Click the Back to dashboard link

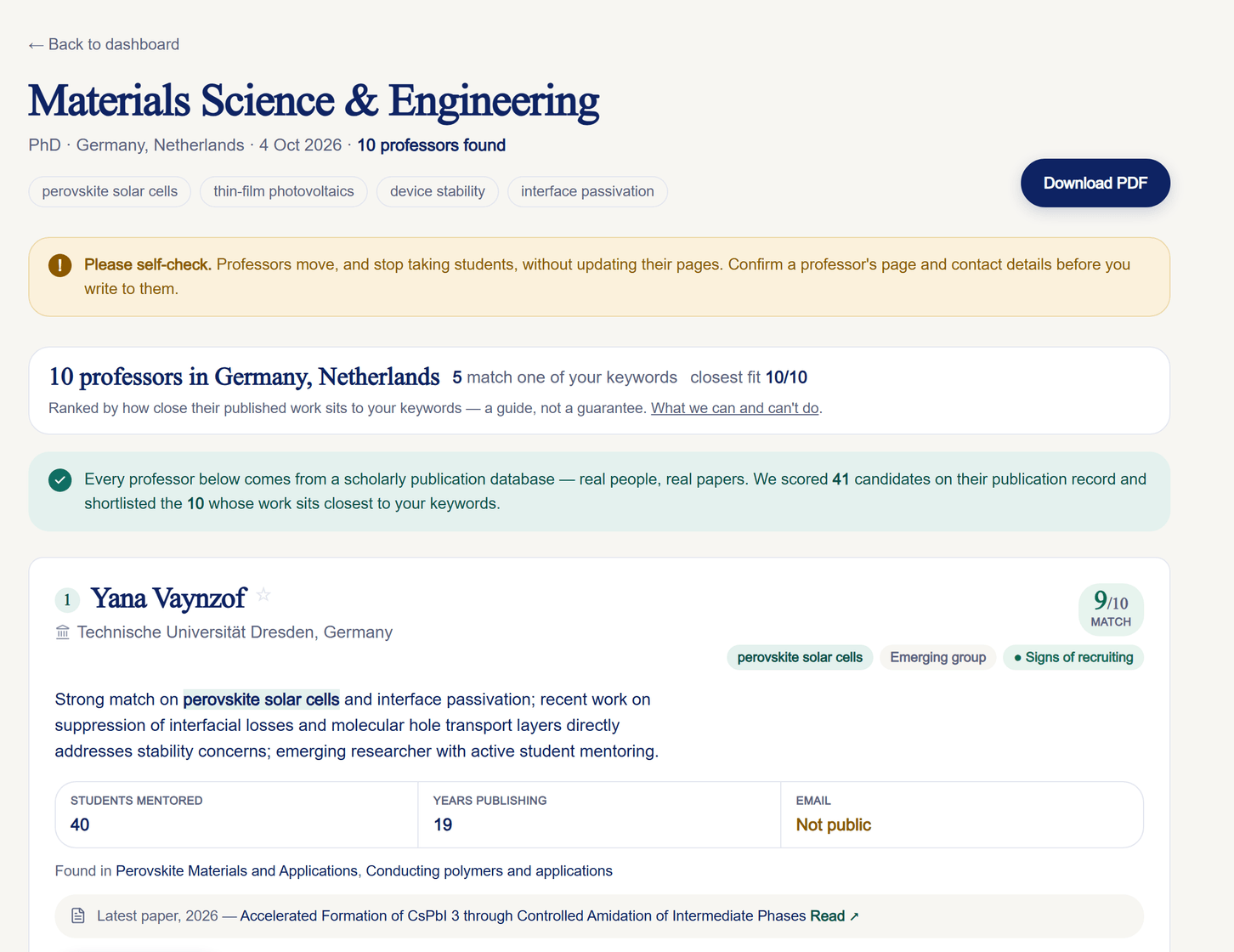tap(104, 44)
